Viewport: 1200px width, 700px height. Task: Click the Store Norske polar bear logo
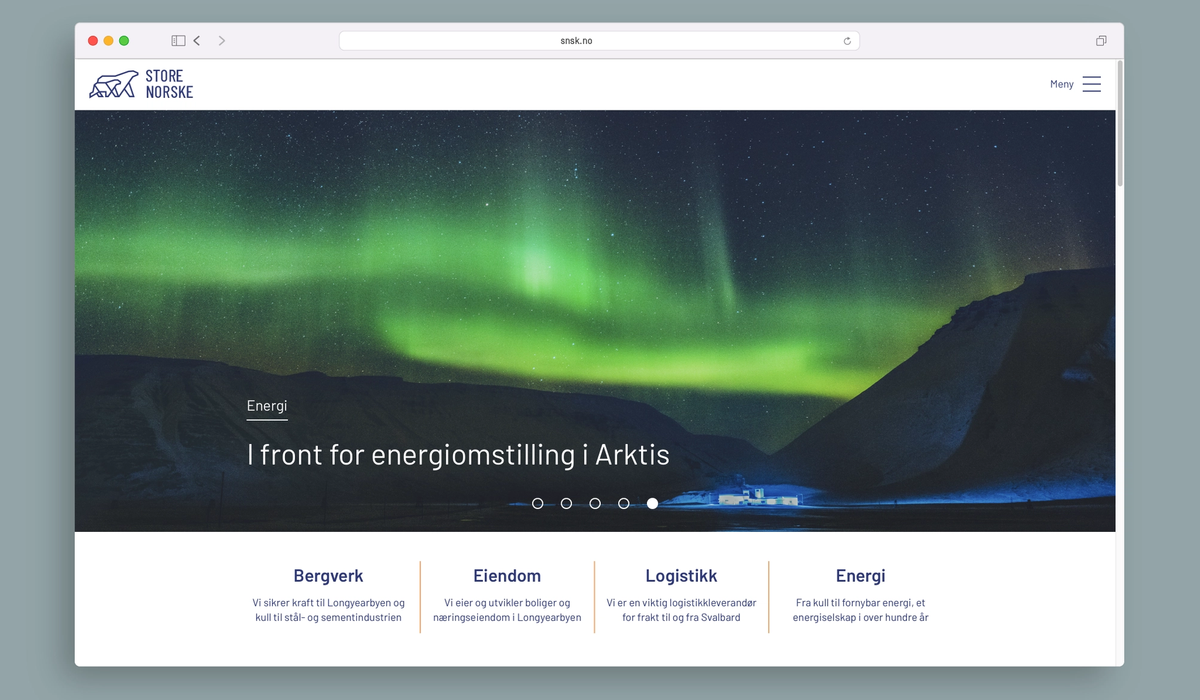[x=113, y=84]
